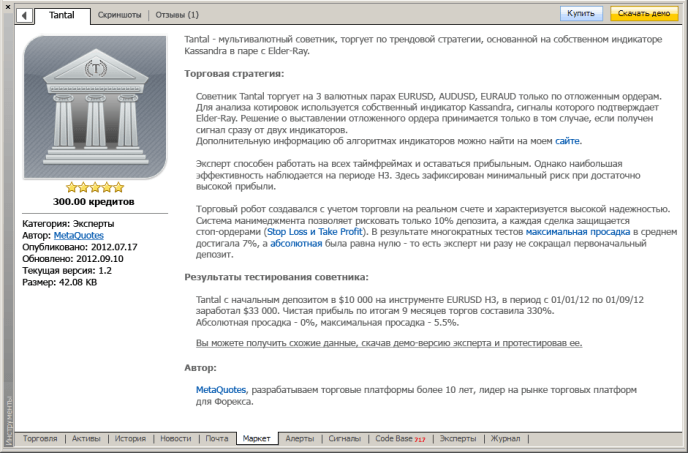Image resolution: width=688 pixels, height=453 pixels.
Task: Click the 300.00 кредитов price text
Action: (94, 202)
